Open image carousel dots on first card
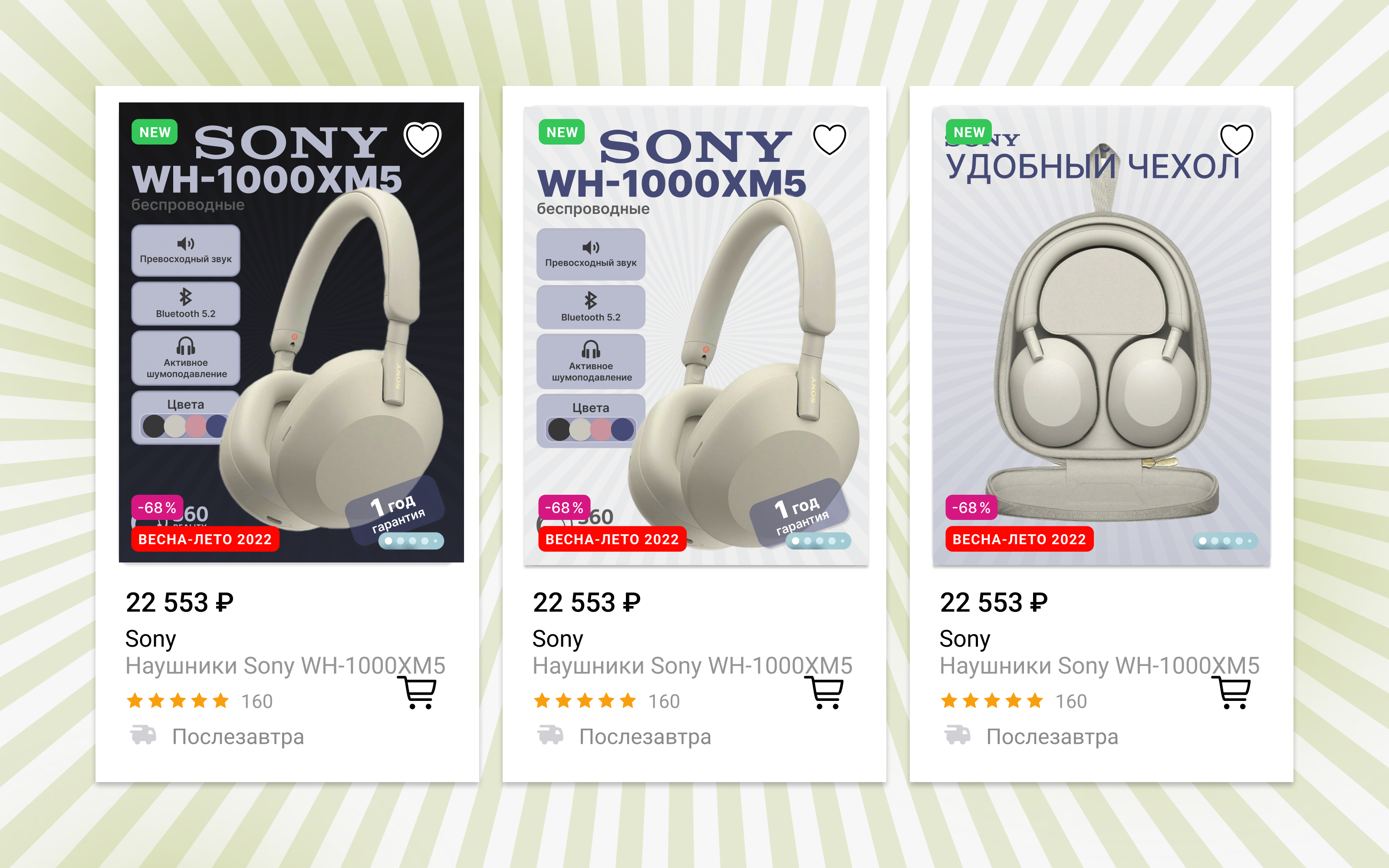This screenshot has height=868, width=1389. [x=411, y=541]
